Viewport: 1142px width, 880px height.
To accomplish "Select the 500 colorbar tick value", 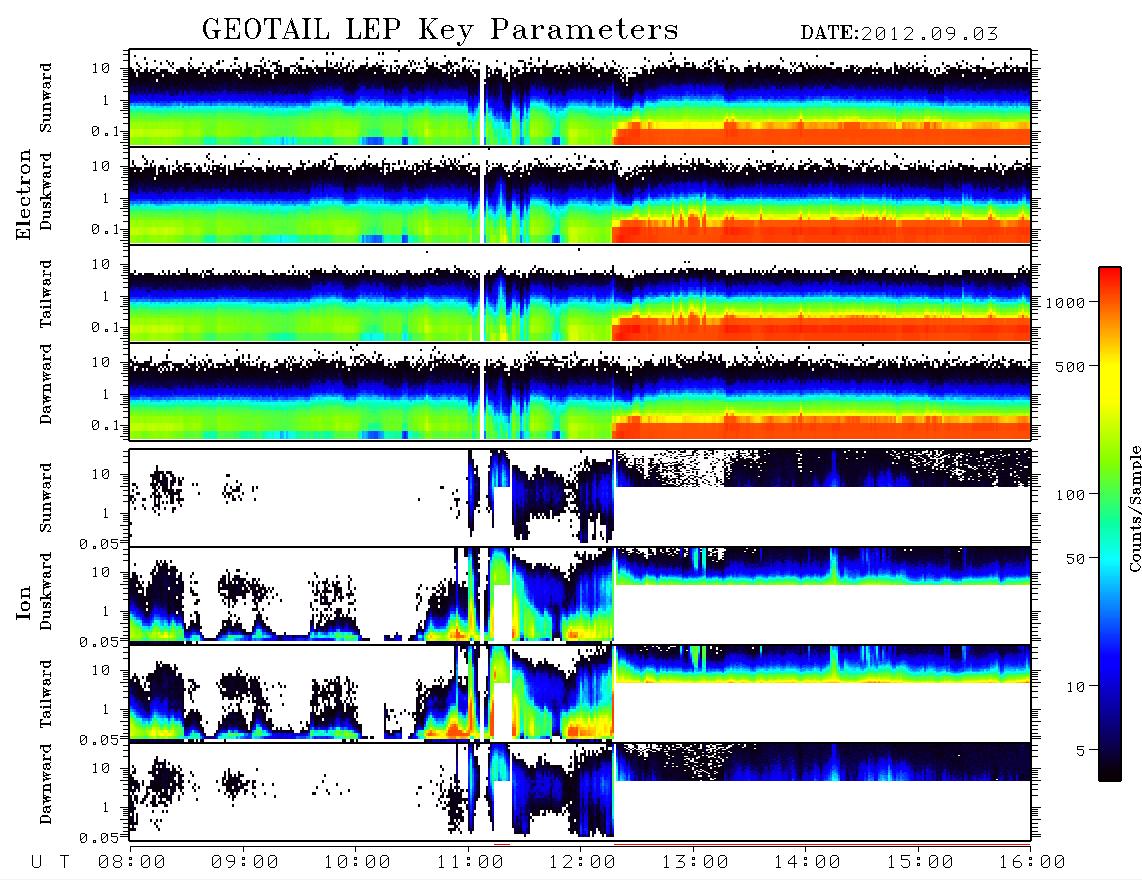I will point(1070,366).
